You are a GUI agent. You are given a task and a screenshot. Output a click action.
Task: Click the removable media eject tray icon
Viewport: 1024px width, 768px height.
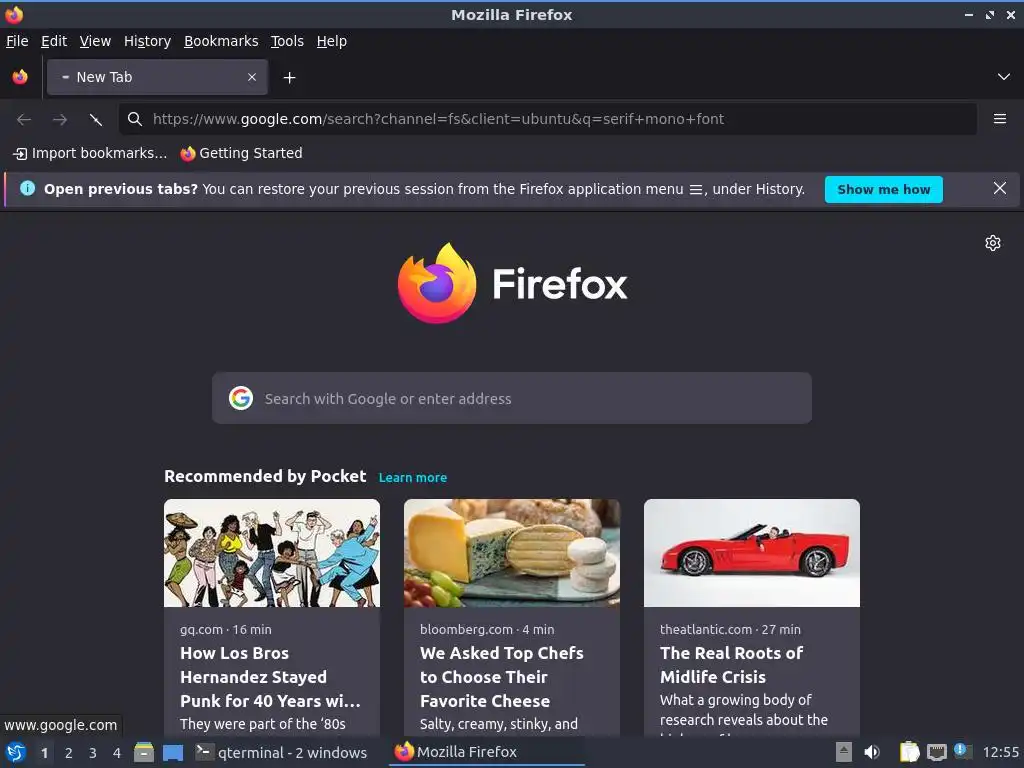(844, 752)
